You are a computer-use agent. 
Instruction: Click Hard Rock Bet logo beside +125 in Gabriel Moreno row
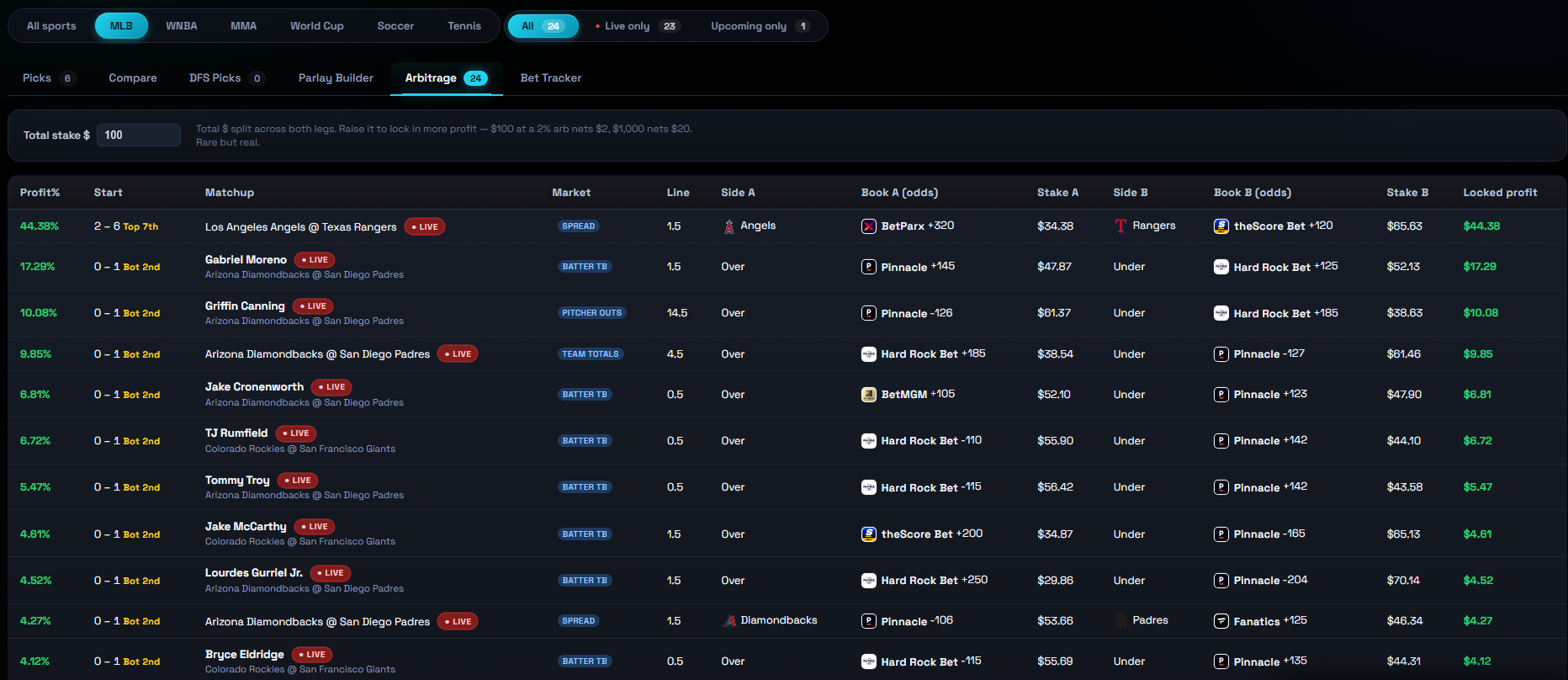point(1221,267)
